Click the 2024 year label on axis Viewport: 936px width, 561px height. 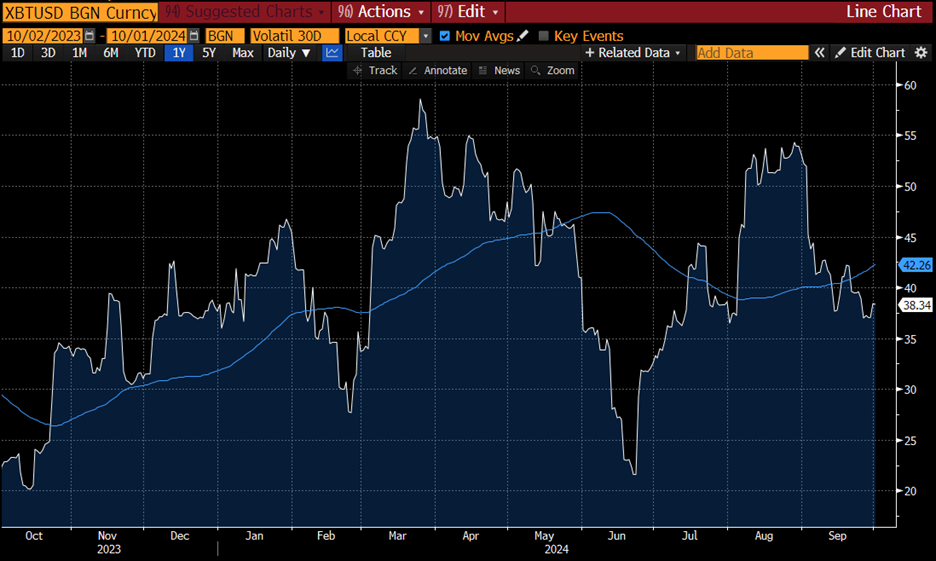point(556,549)
